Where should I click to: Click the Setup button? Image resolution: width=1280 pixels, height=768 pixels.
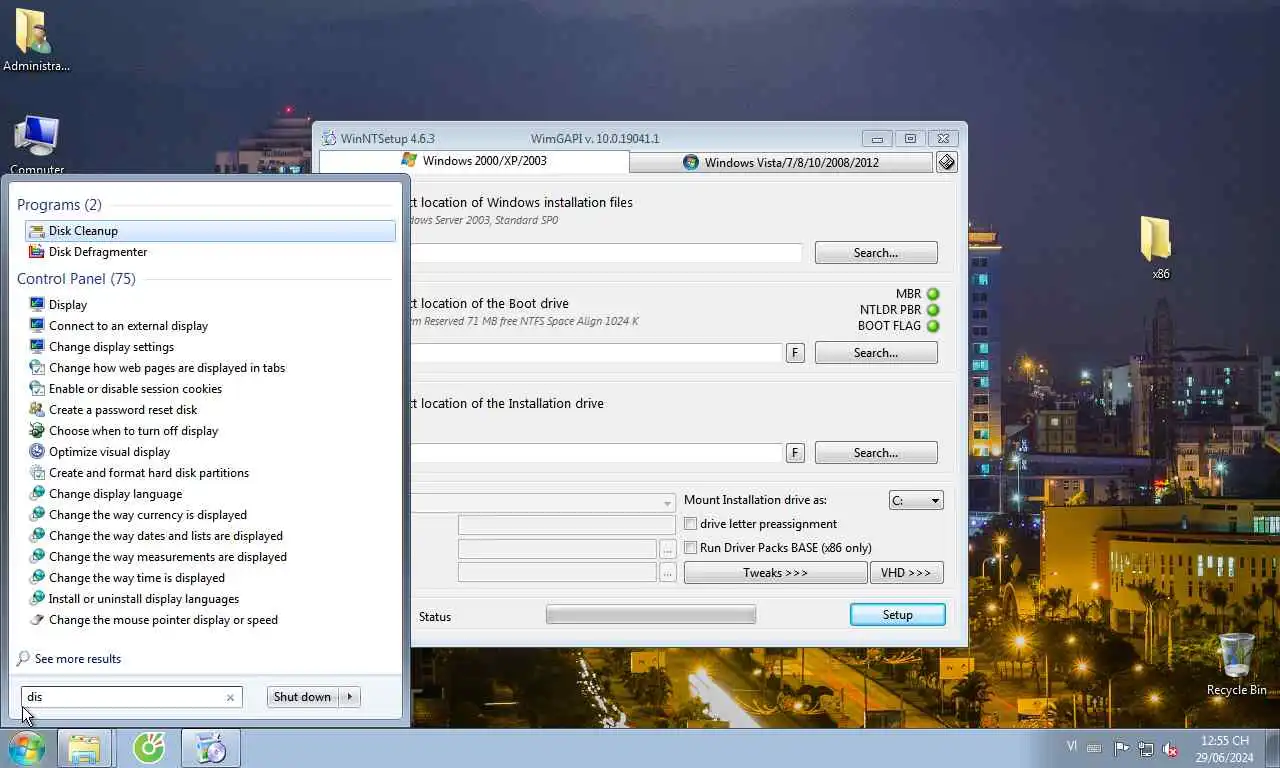tap(898, 615)
